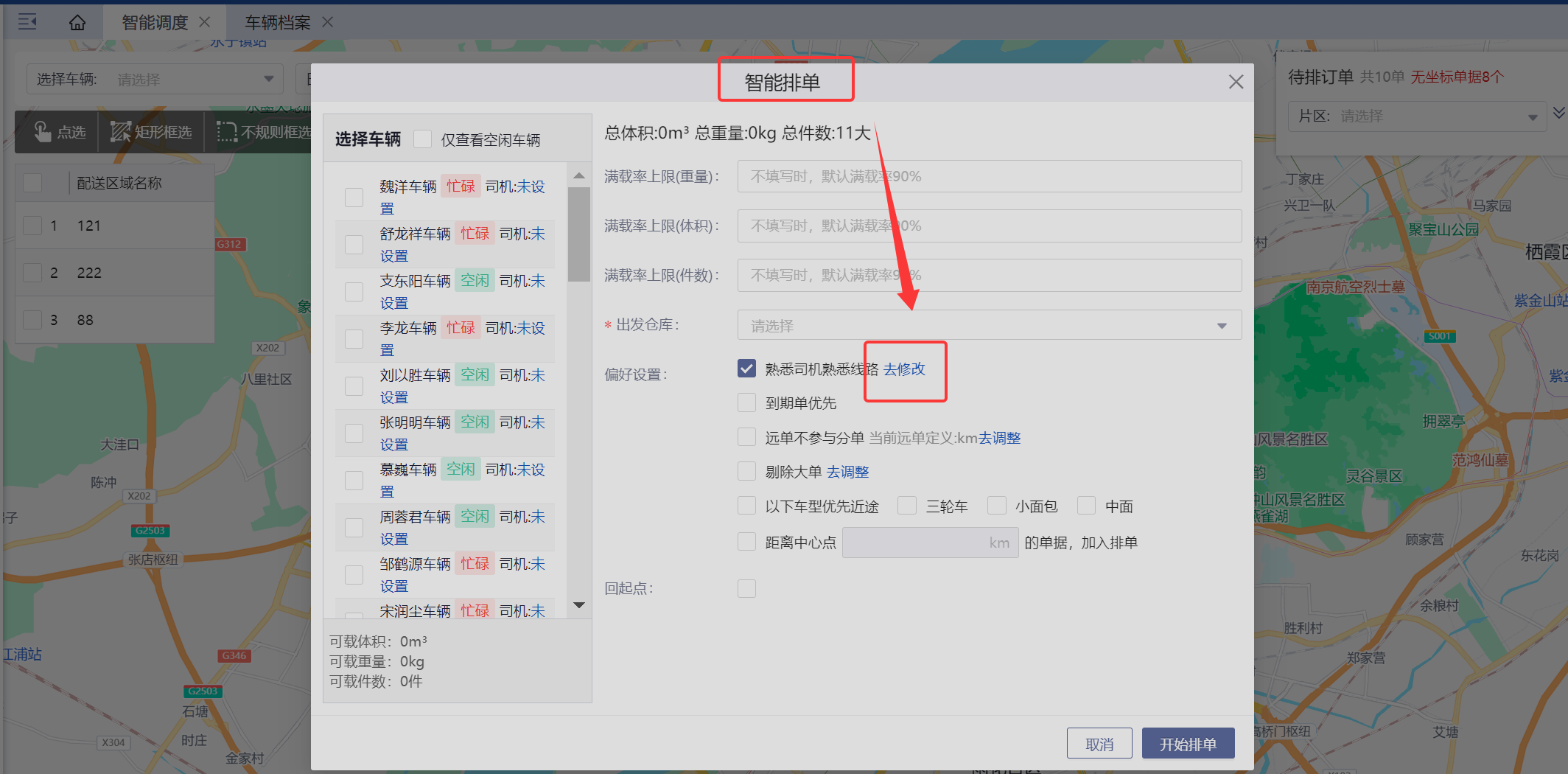This screenshot has width=1568, height=774.
Task: Click the 满载率上限(重量) input field
Action: (x=989, y=176)
